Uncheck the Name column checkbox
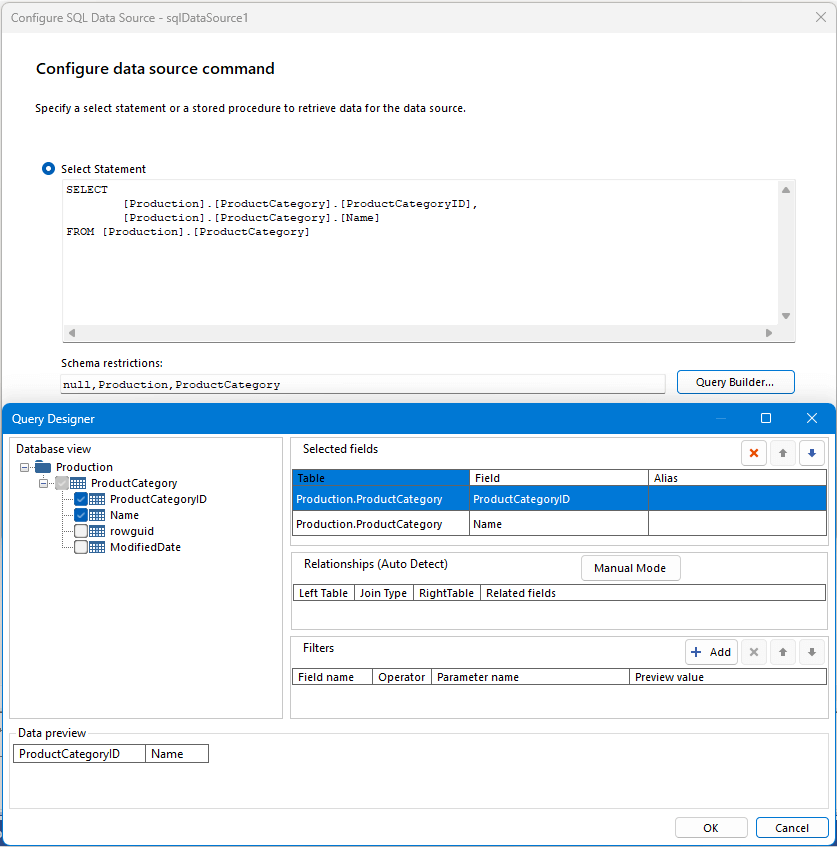The image size is (837, 847). pyautogui.click(x=80, y=514)
